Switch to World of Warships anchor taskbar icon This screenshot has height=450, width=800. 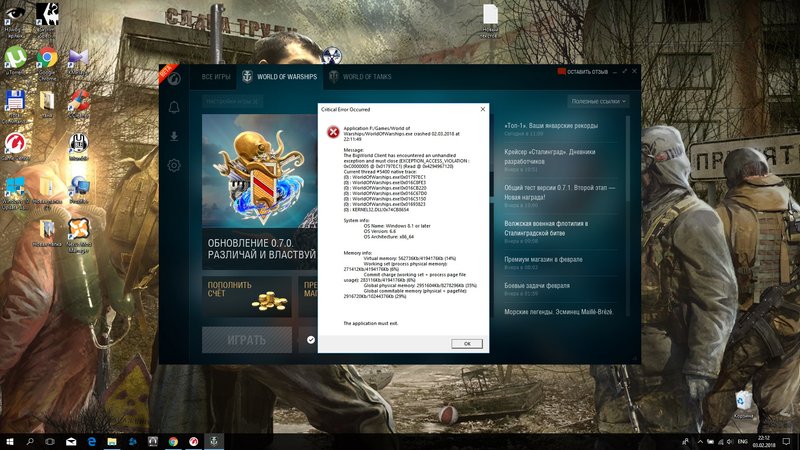tap(214, 441)
